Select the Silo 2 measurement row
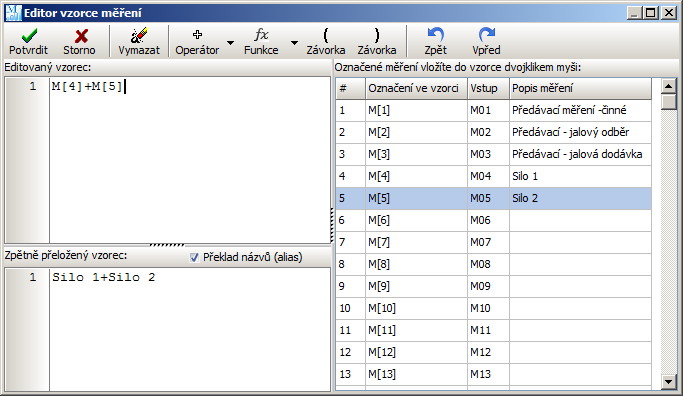Viewport: 683px width, 396px height. click(x=494, y=198)
